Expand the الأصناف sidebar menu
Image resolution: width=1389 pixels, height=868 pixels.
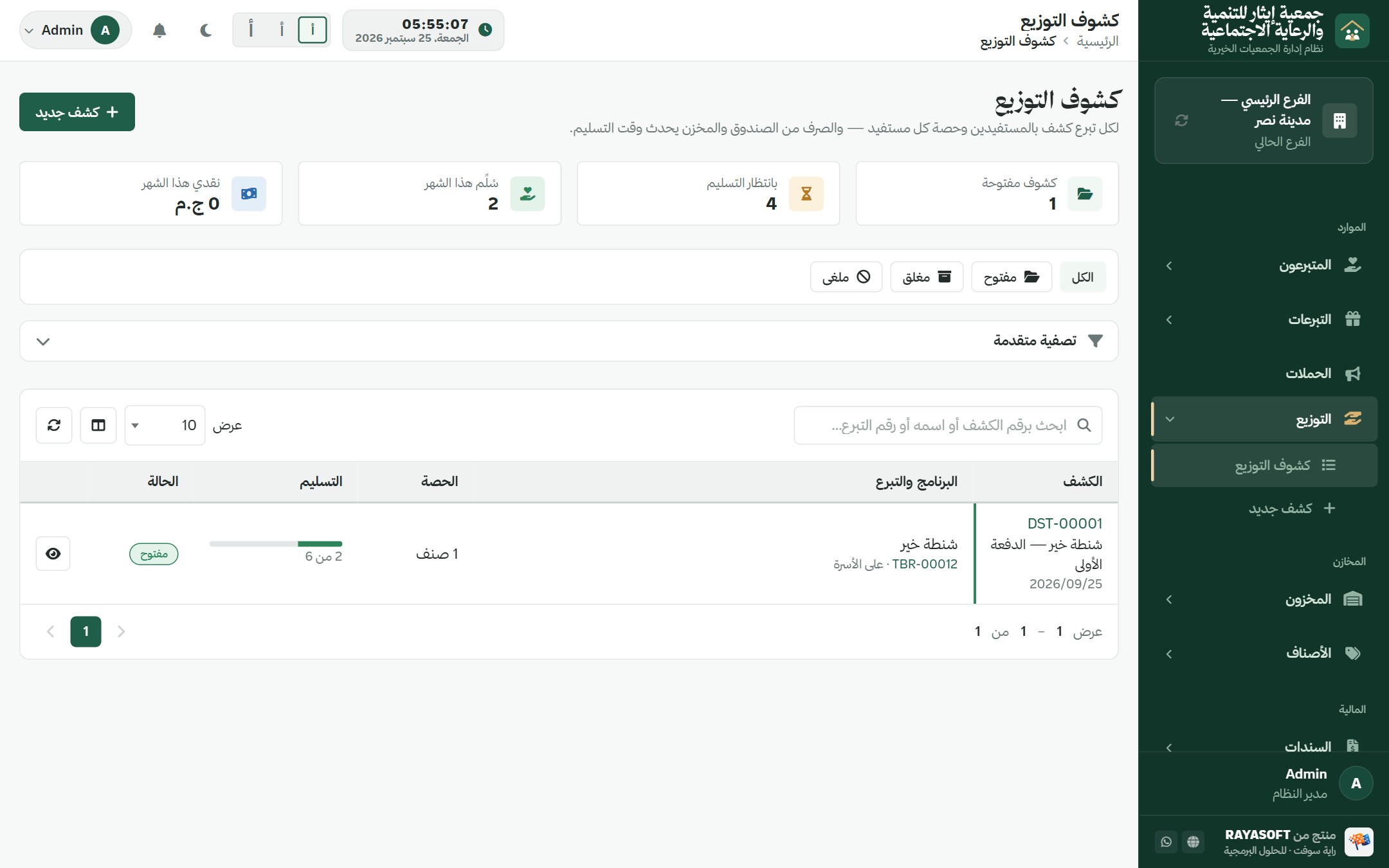coord(1264,653)
